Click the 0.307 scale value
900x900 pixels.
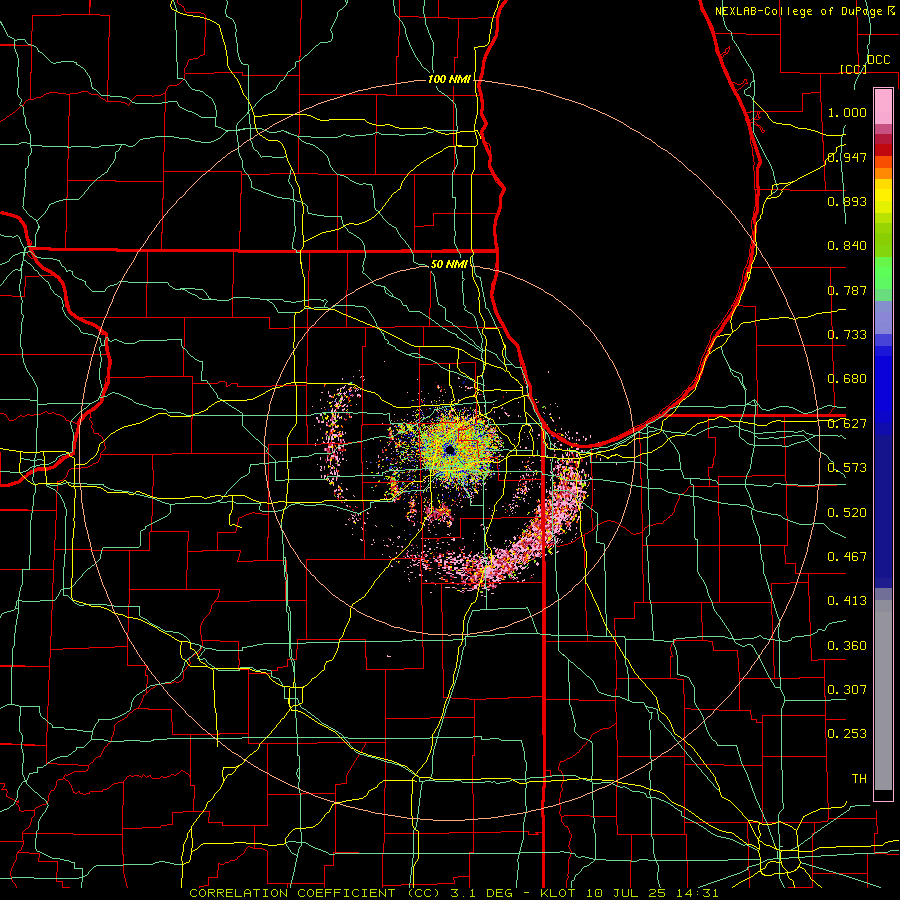pyautogui.click(x=847, y=690)
